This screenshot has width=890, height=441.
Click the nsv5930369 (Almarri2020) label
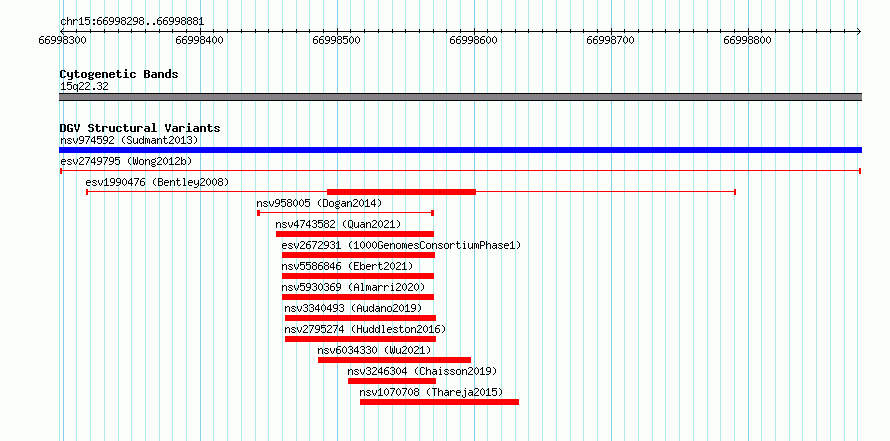pyautogui.click(x=353, y=287)
